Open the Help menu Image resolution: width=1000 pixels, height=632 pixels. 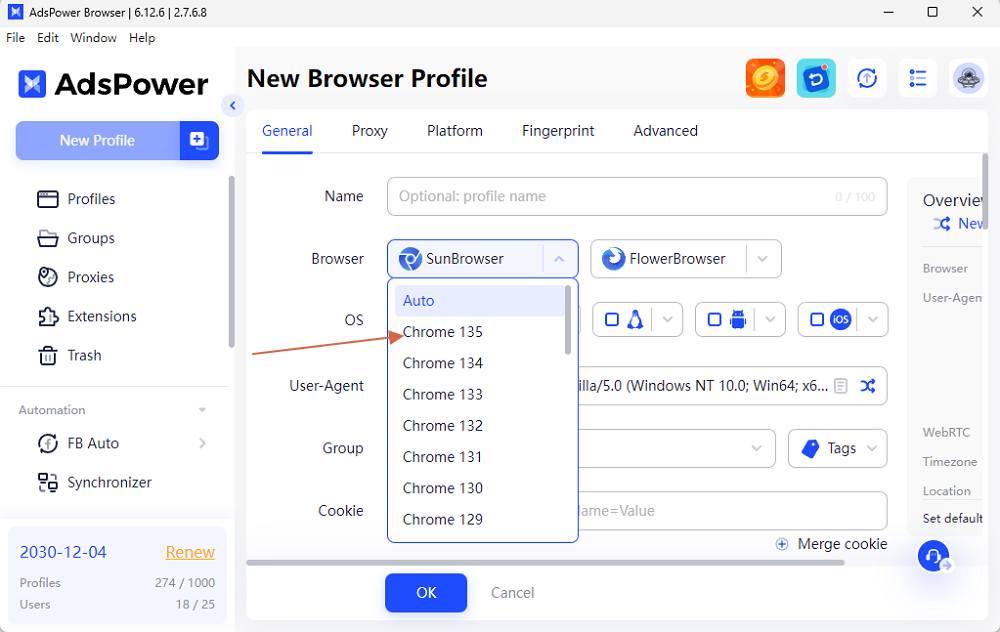[x=142, y=38]
